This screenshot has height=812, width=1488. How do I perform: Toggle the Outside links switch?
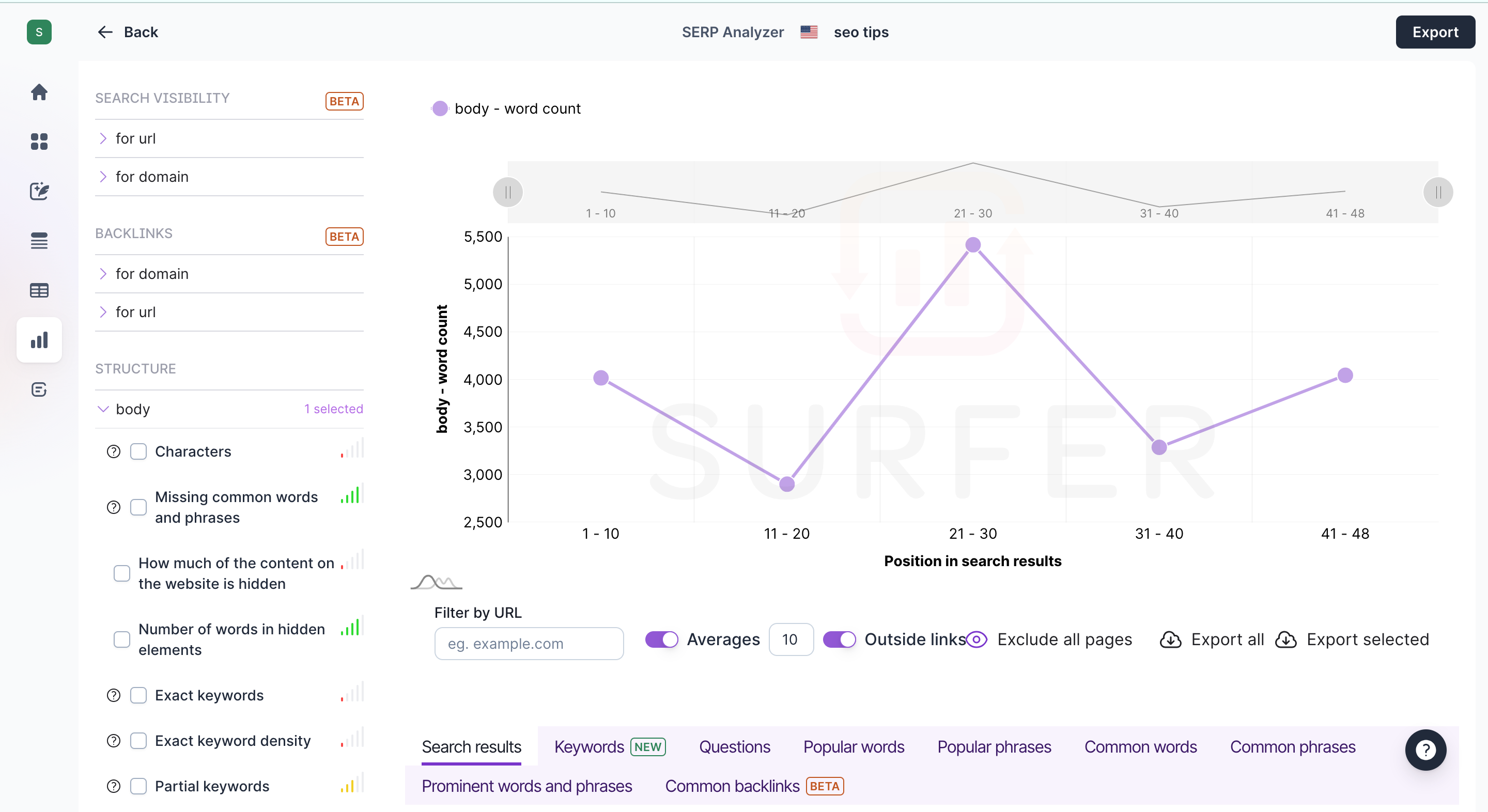coord(839,639)
